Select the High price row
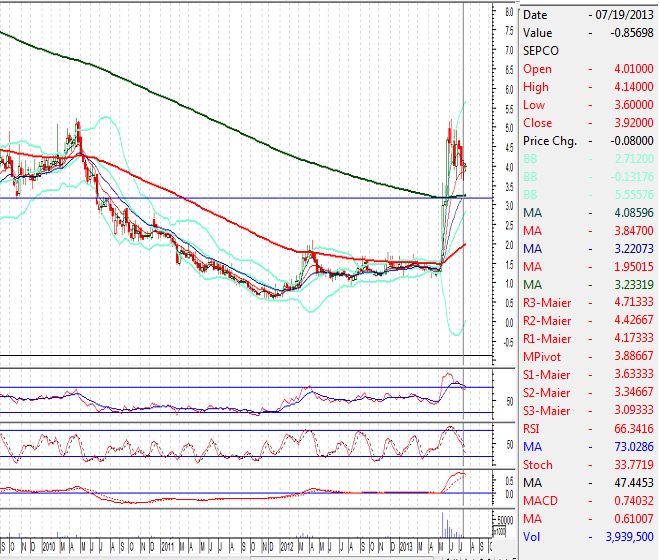660x560 pixels. tap(588, 87)
